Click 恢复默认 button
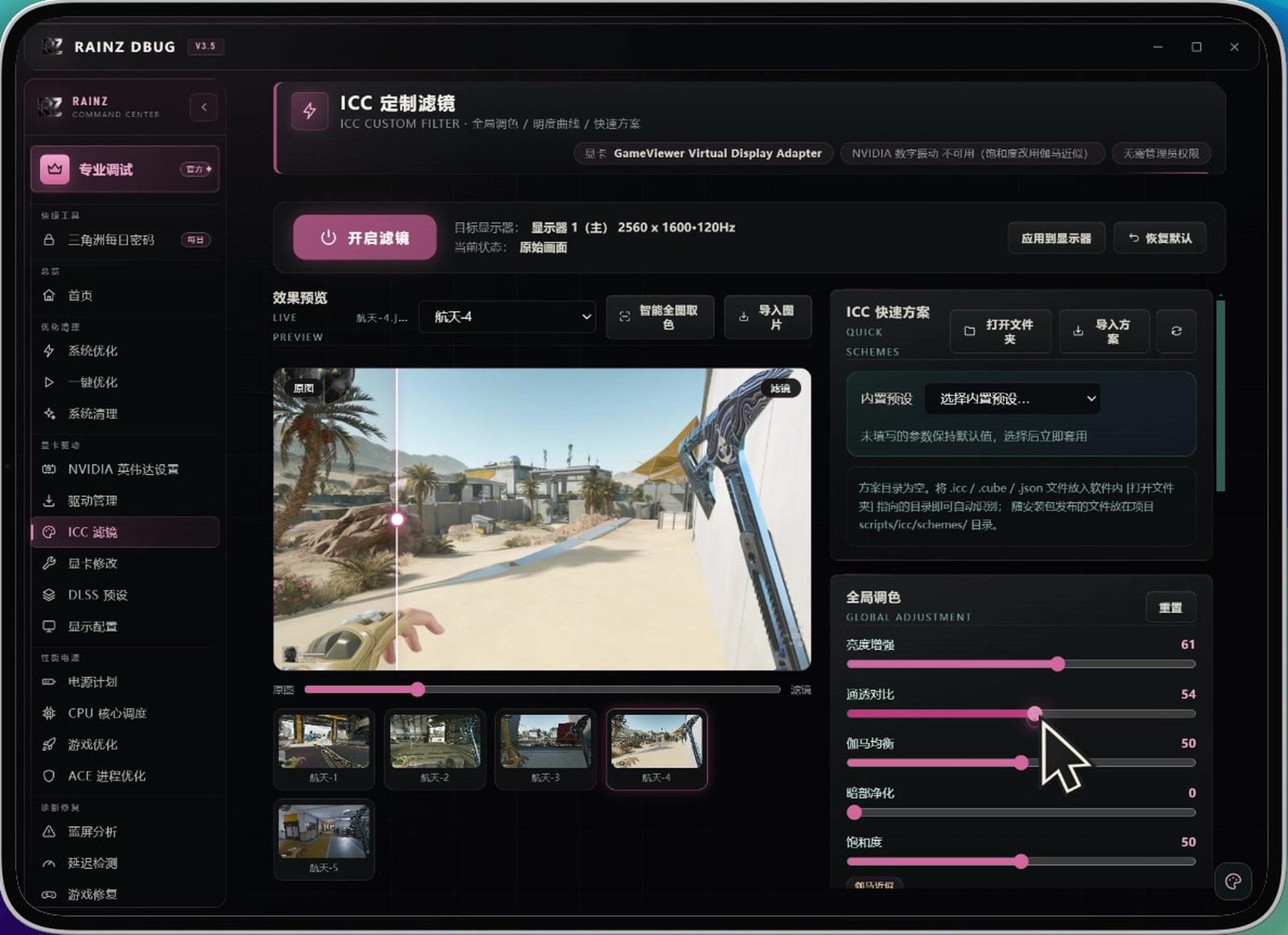The image size is (1288, 935). [1160, 238]
